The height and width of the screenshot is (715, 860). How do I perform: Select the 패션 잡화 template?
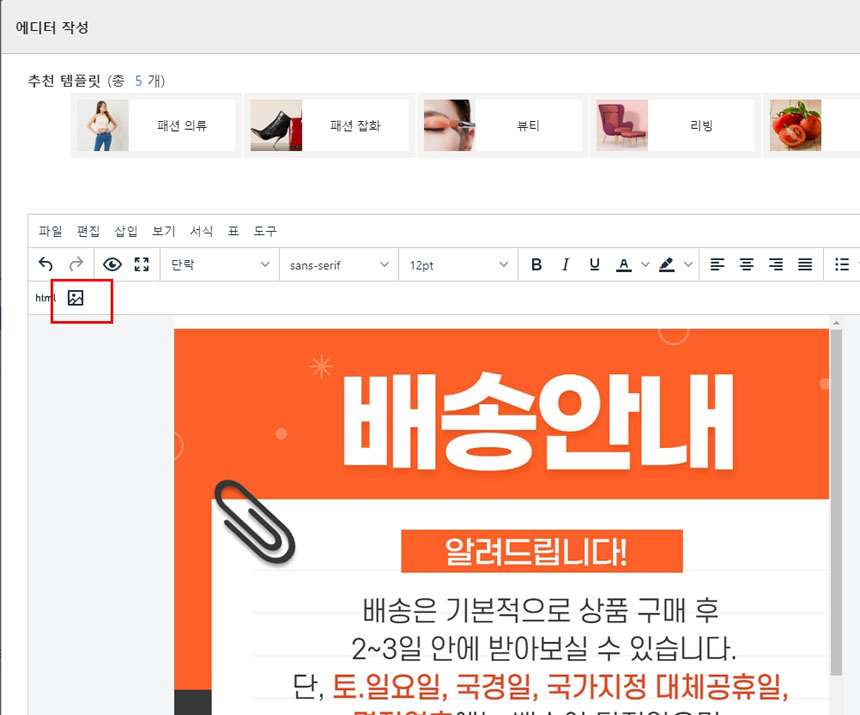330,125
